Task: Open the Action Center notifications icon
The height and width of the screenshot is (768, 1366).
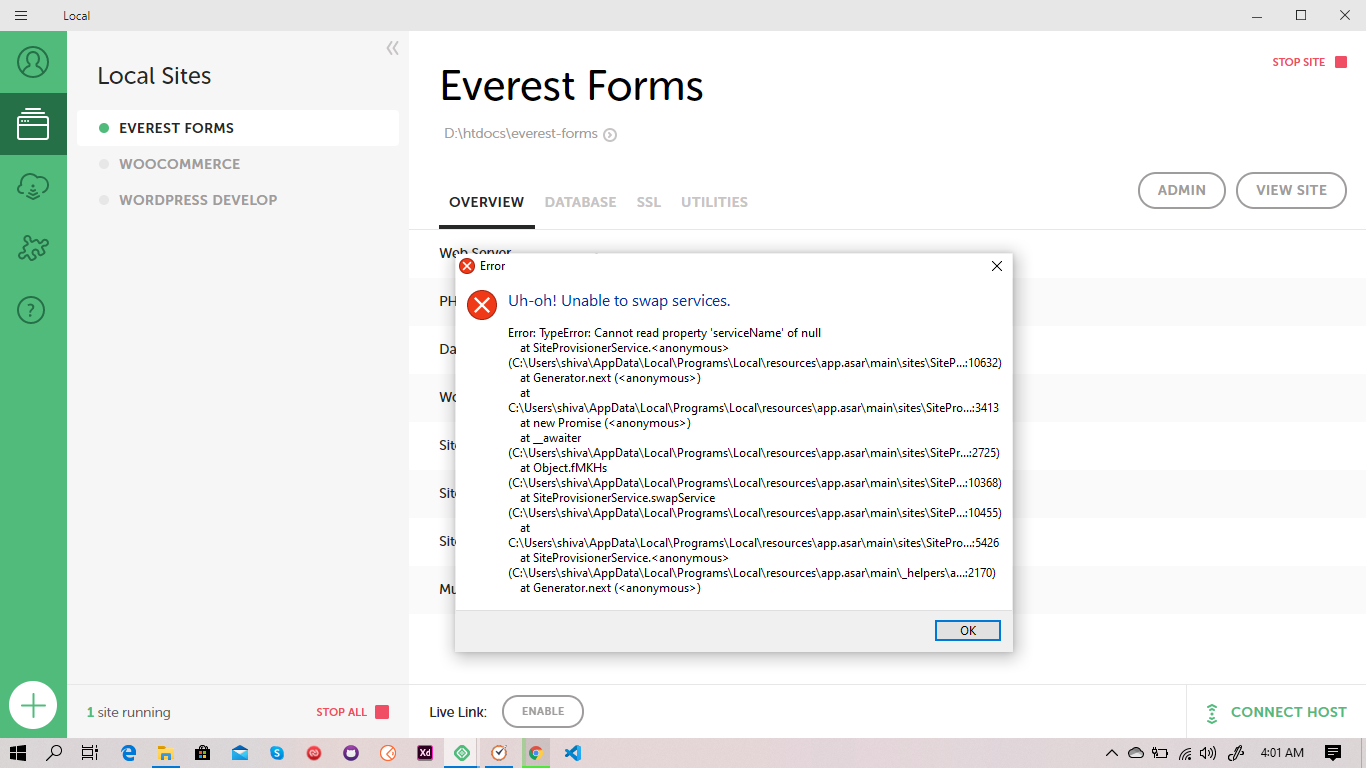Action: pyautogui.click(x=1333, y=753)
